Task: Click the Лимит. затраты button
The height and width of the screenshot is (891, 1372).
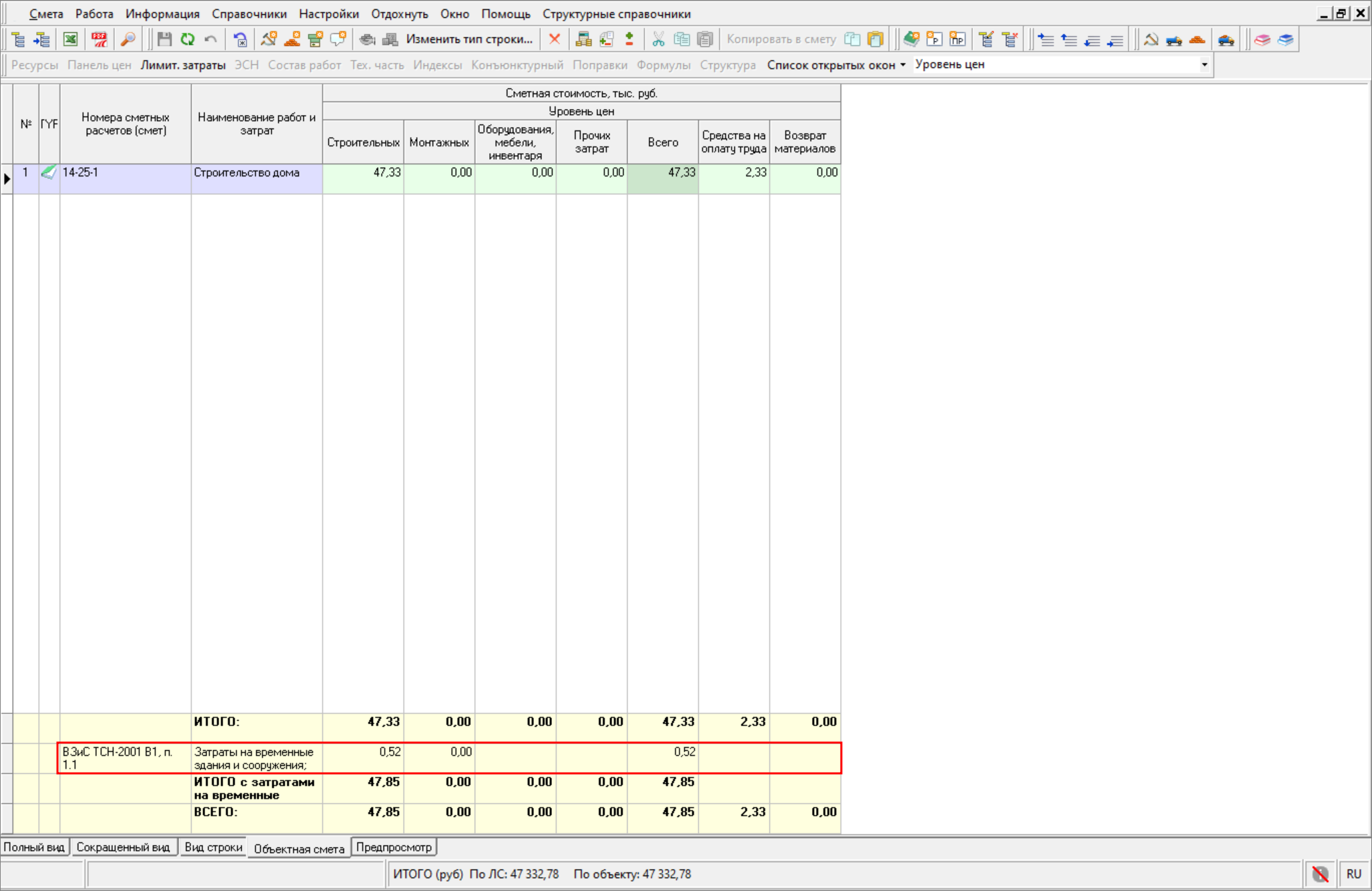Action: (182, 65)
